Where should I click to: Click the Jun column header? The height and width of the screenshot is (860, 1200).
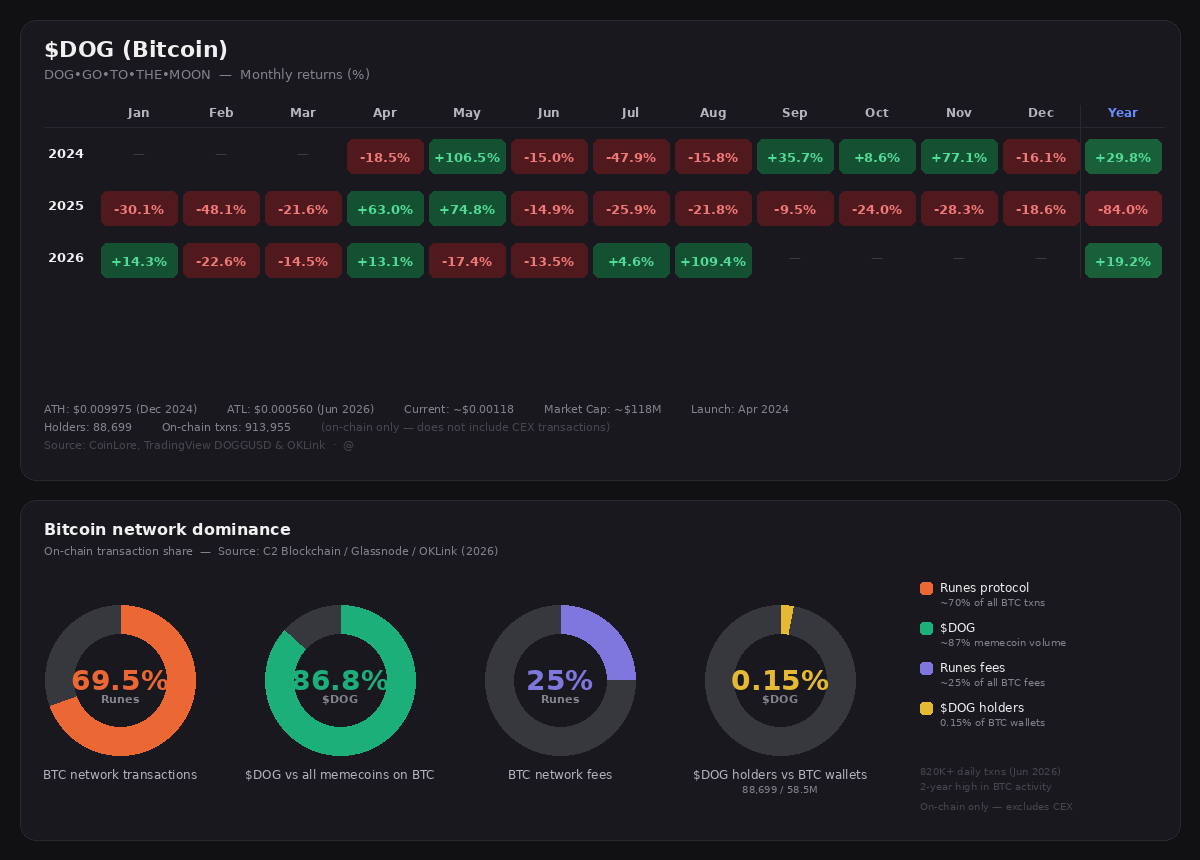[x=549, y=113]
